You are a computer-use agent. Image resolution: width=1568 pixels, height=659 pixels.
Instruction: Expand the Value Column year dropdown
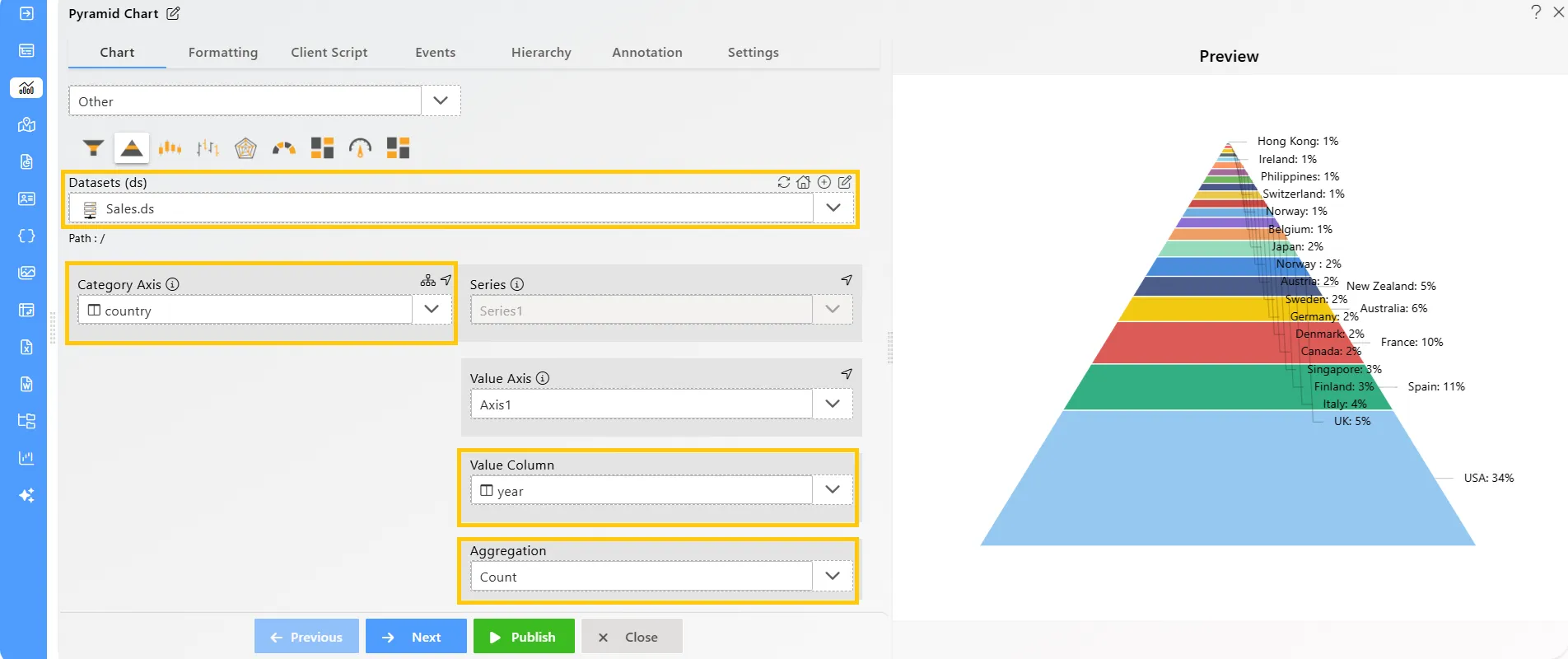click(833, 489)
